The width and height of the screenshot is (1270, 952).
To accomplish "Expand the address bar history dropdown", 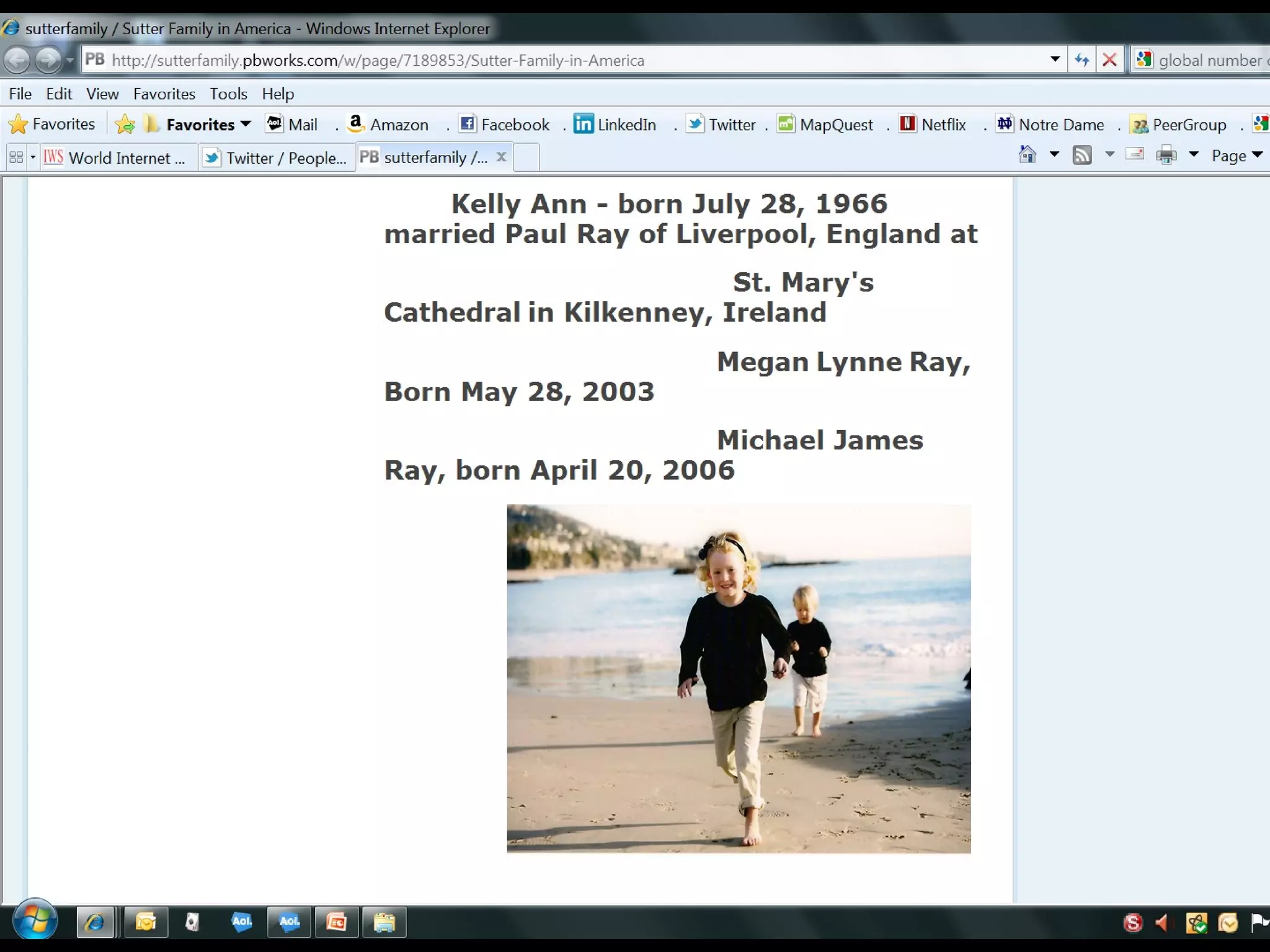I will coord(1055,59).
